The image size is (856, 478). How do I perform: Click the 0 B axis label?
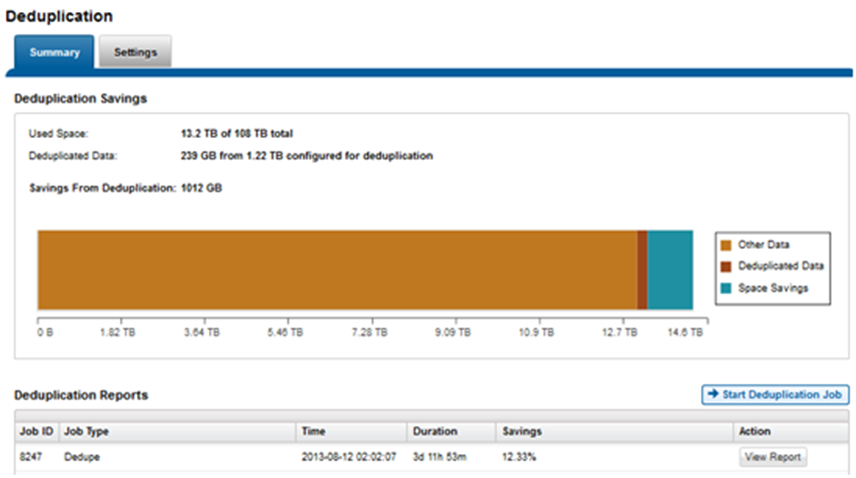point(45,332)
